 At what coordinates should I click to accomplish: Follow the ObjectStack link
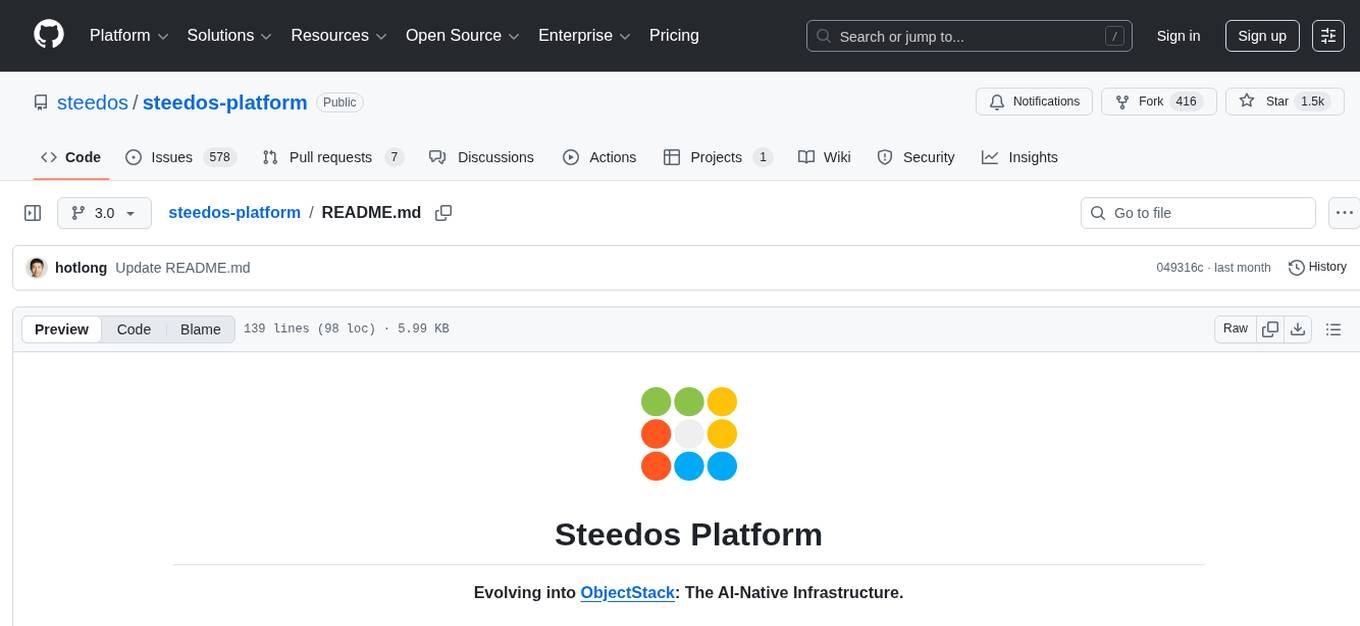point(628,592)
